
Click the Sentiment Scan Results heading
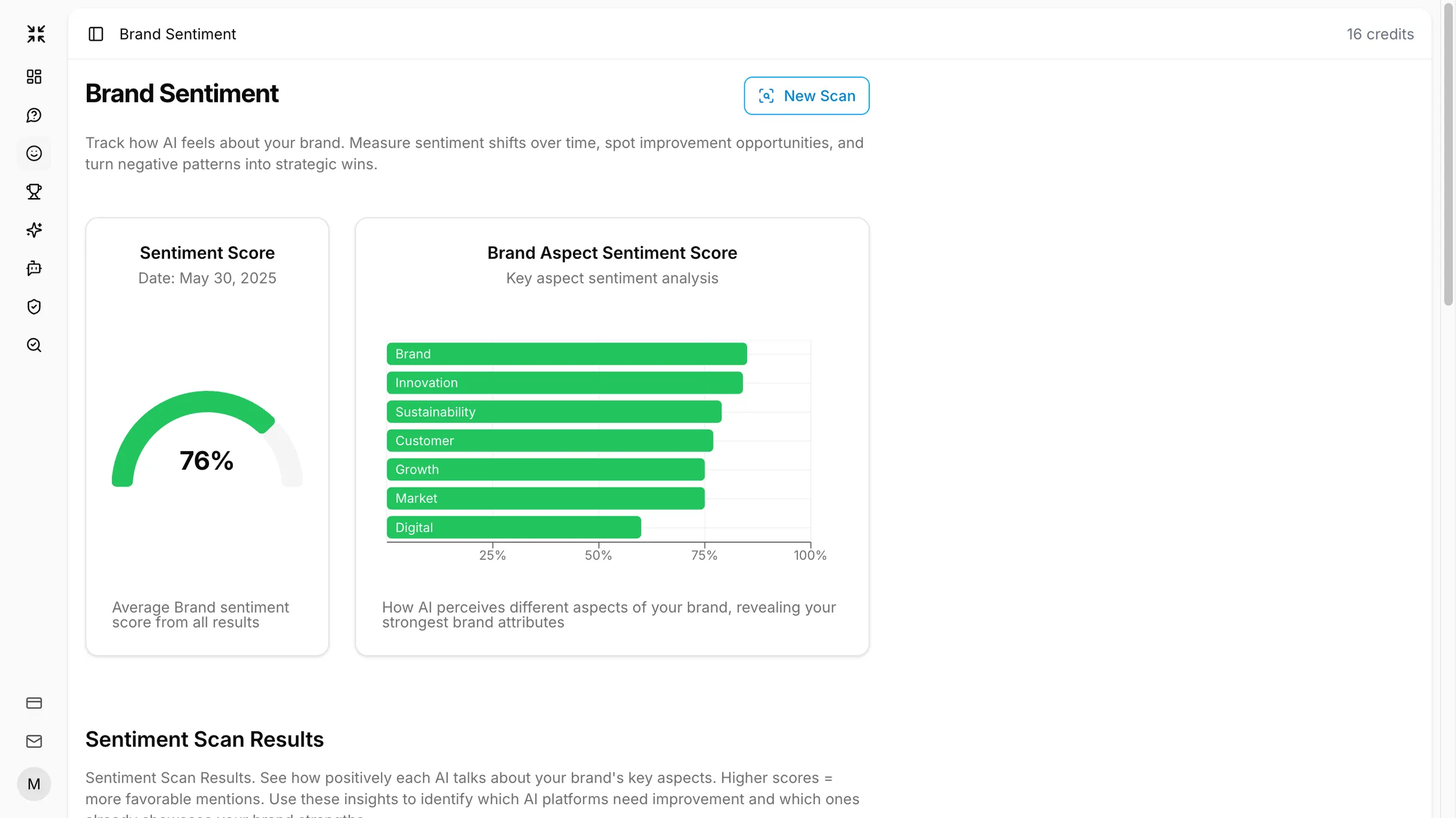(x=205, y=740)
